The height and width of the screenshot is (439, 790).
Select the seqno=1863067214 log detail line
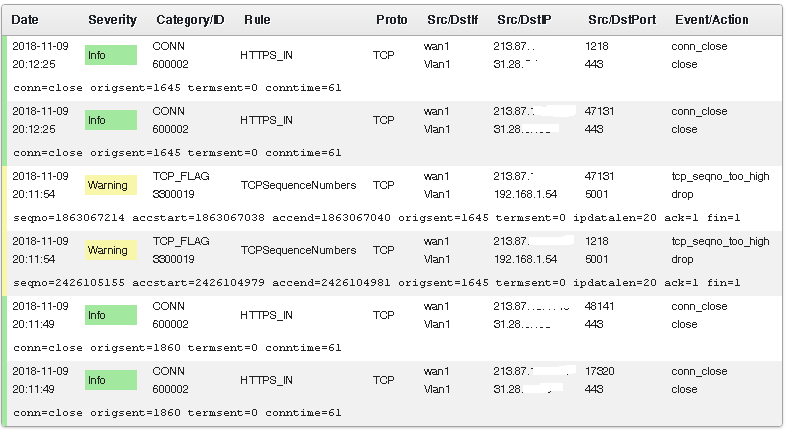tap(377, 218)
